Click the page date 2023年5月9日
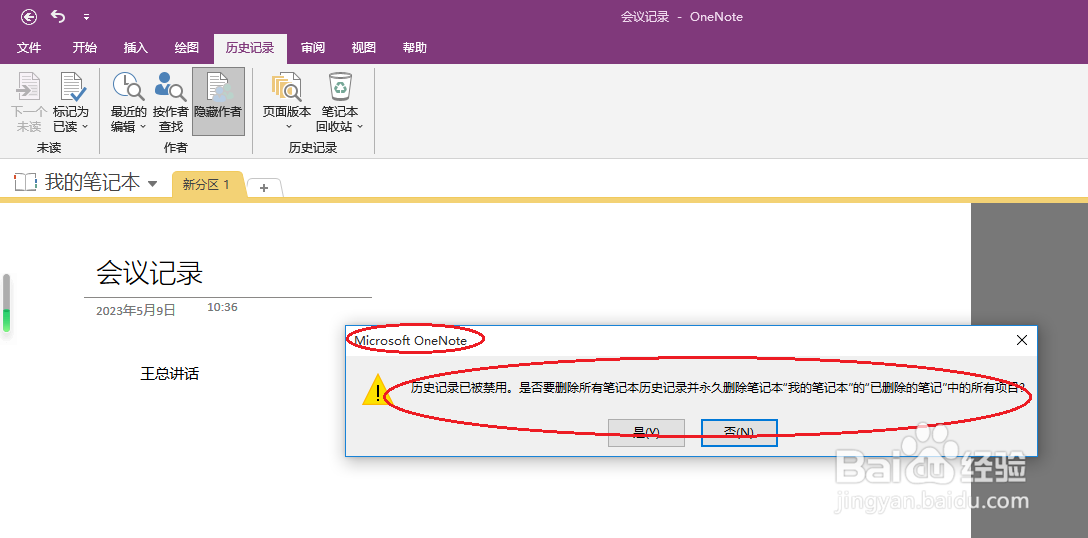This screenshot has width=1088, height=538. point(136,310)
